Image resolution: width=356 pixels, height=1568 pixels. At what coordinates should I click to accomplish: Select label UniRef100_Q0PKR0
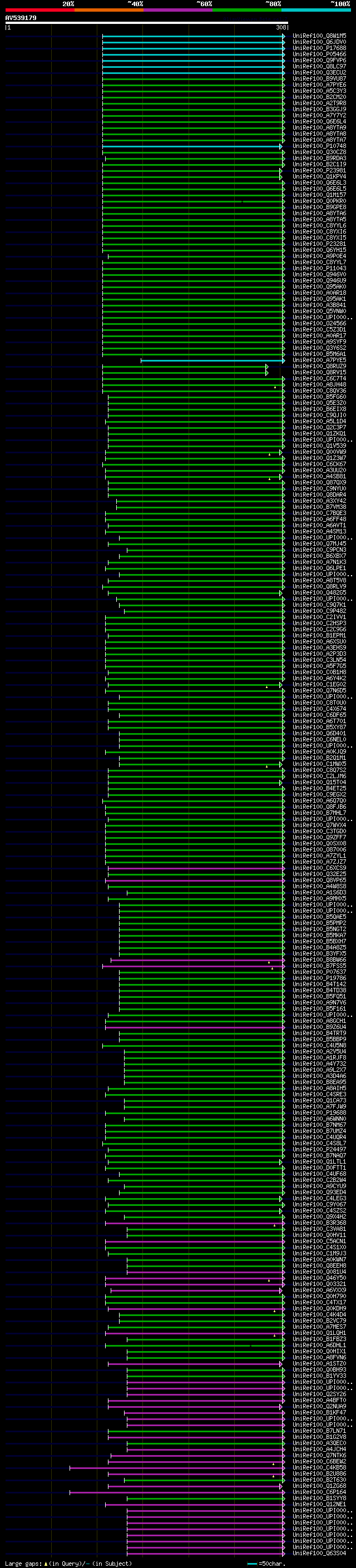click(x=319, y=201)
